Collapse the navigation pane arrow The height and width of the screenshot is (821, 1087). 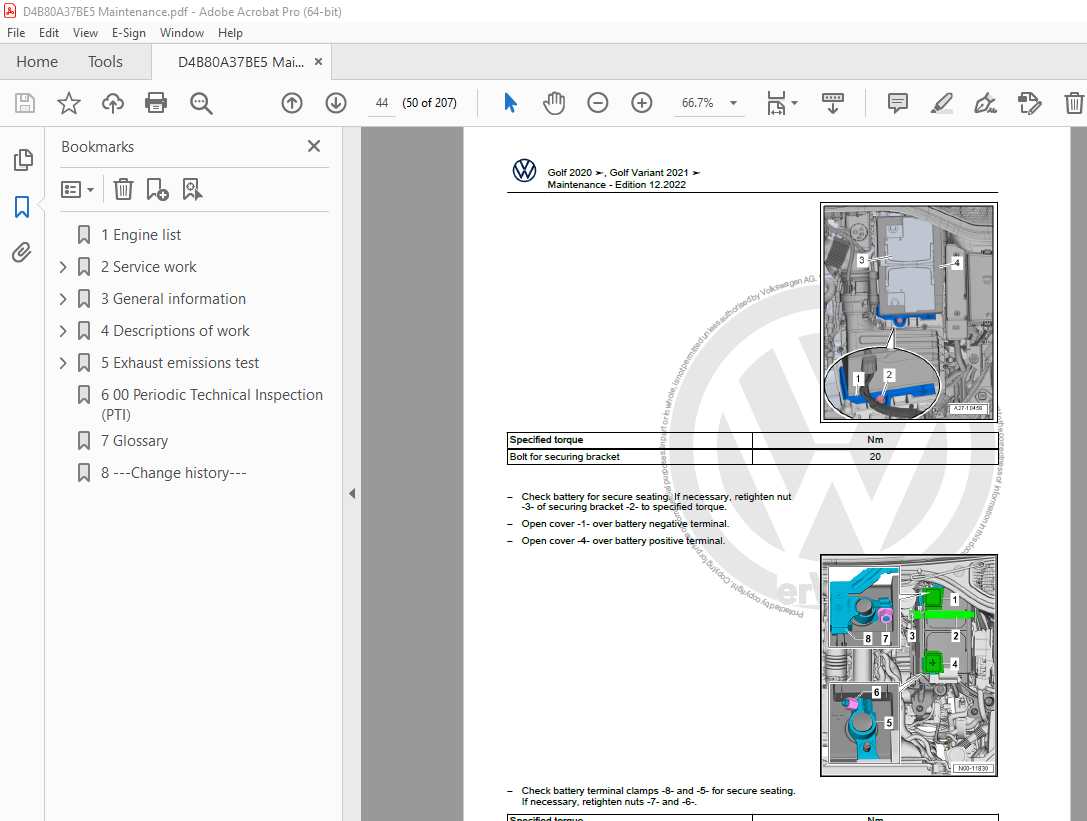pos(352,494)
